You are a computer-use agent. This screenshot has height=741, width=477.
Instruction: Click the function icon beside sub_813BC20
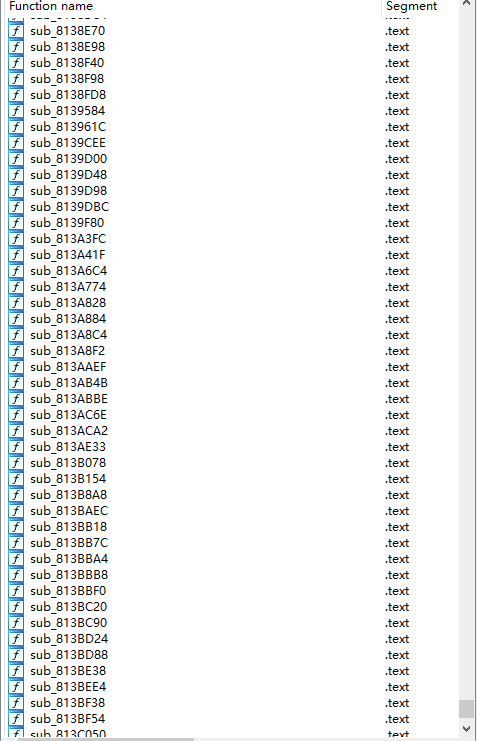coord(16,607)
